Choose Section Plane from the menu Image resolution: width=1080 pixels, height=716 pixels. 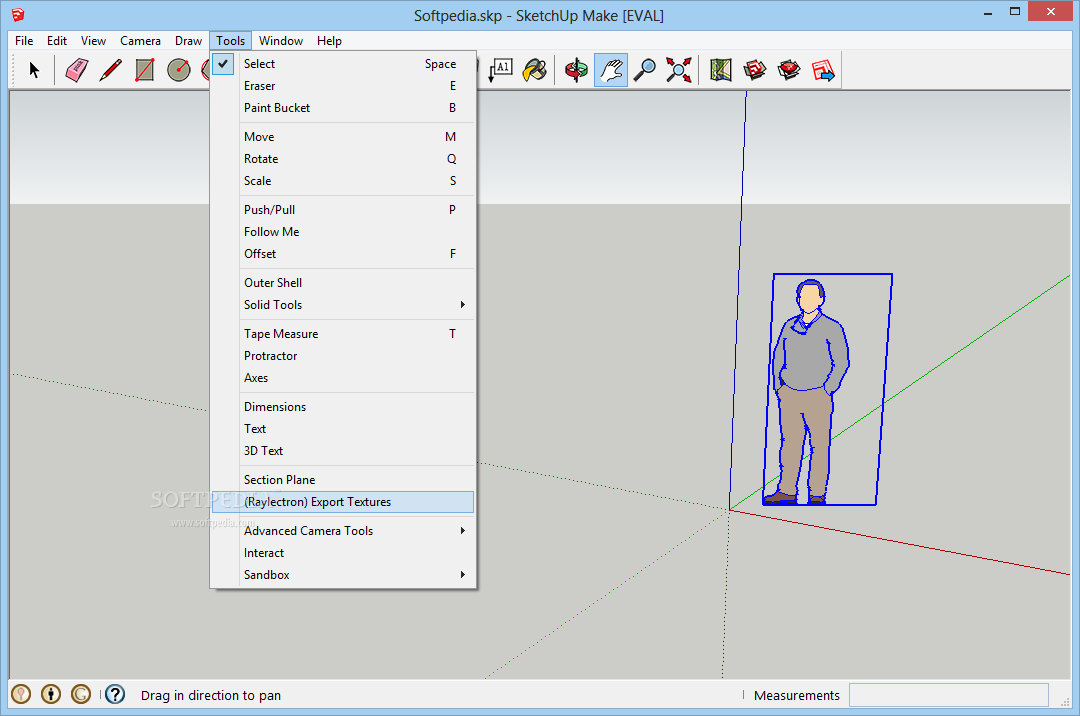pos(343,480)
